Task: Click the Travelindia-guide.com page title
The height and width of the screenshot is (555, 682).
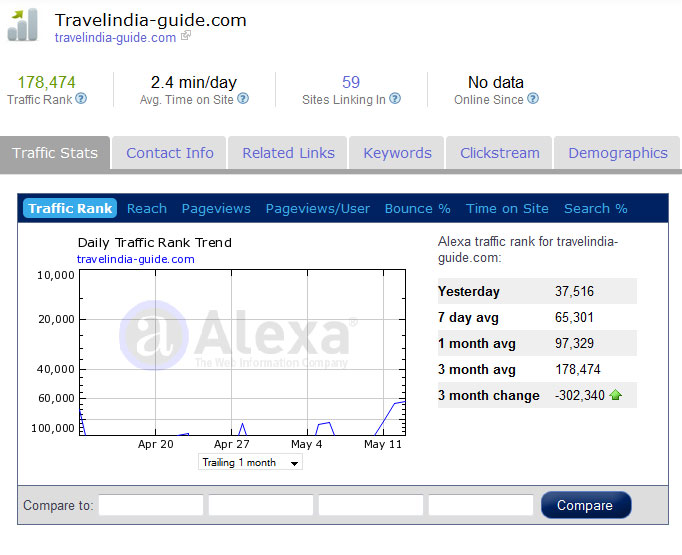Action: [150, 20]
